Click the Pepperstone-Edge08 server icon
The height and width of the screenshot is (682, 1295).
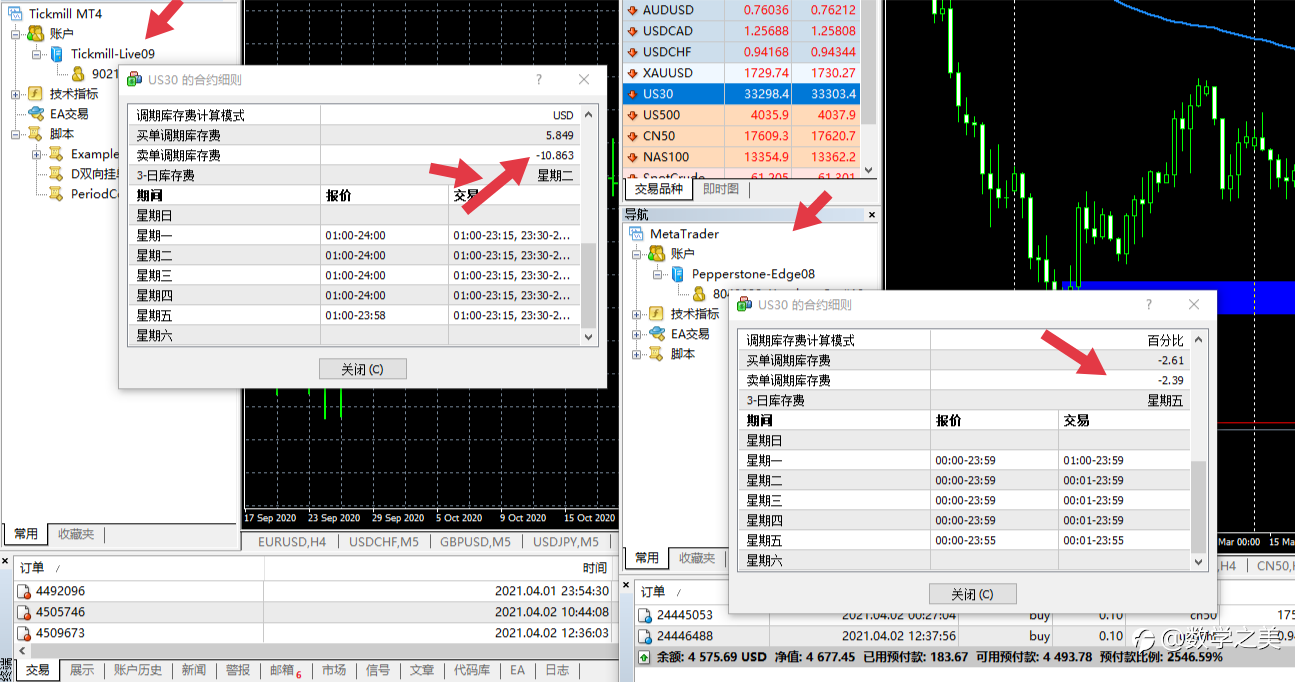pos(678,274)
